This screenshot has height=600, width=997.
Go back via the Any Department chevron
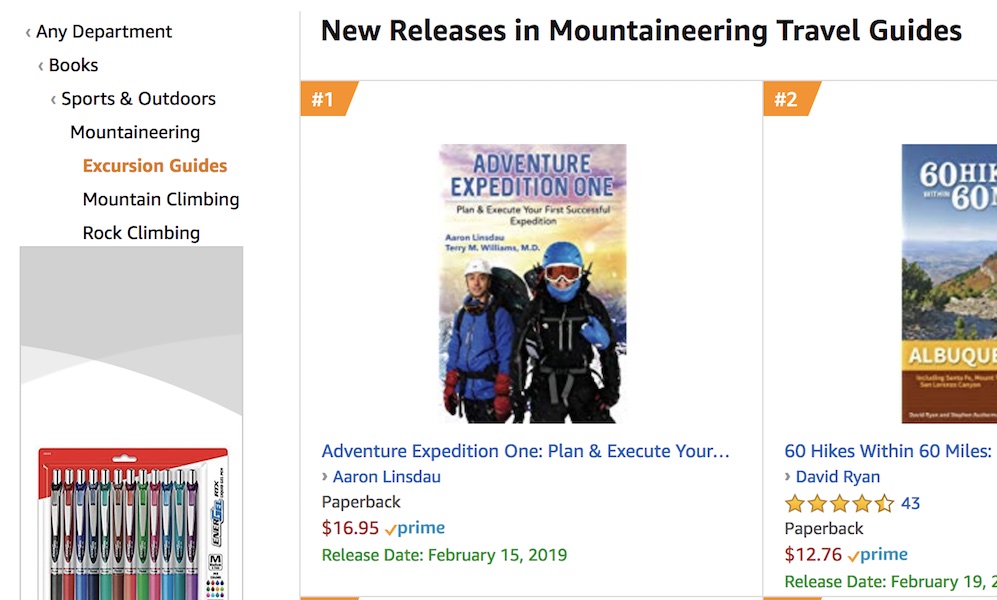coord(28,33)
